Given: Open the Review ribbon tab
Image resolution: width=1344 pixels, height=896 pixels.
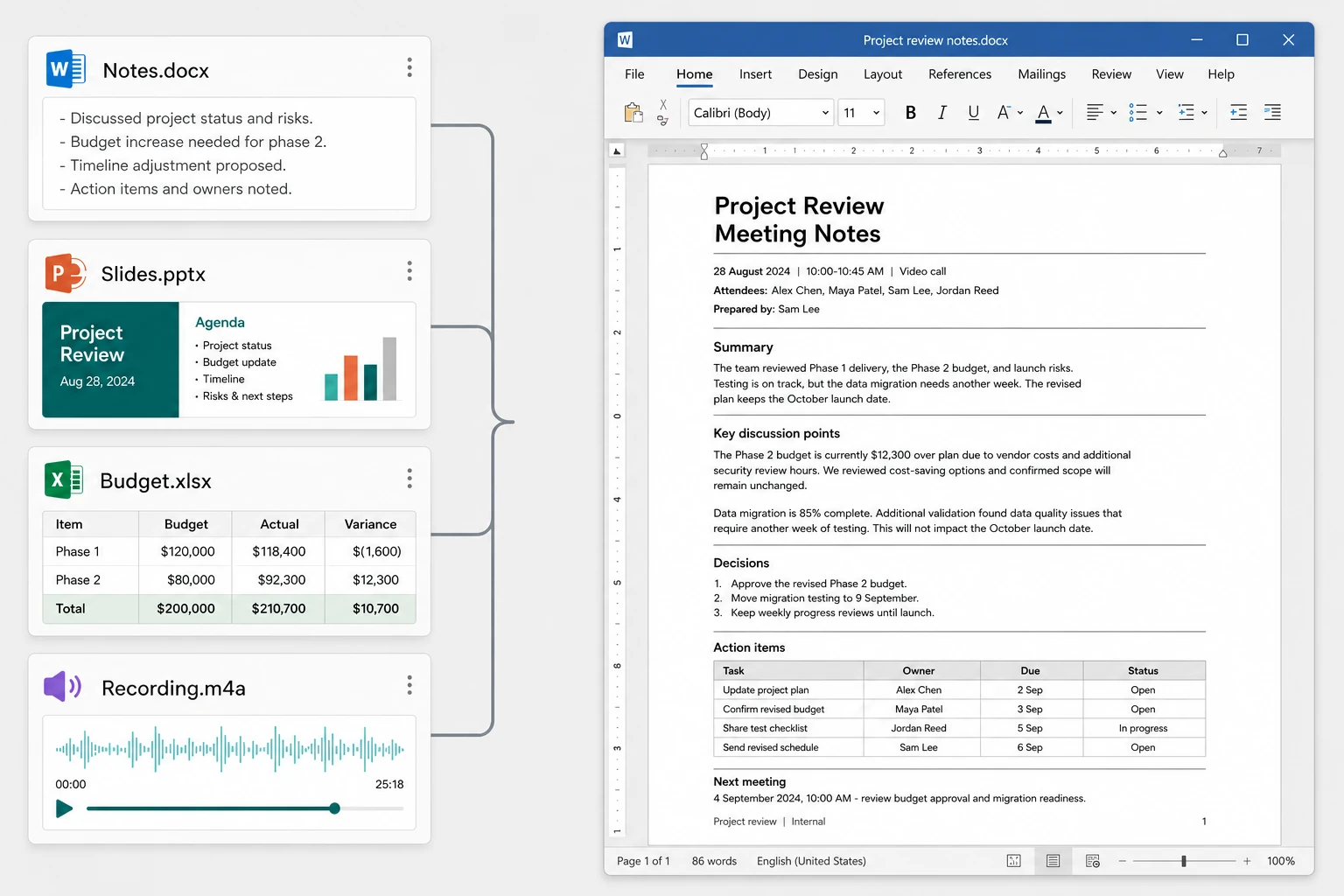Looking at the screenshot, I should click(x=1111, y=74).
